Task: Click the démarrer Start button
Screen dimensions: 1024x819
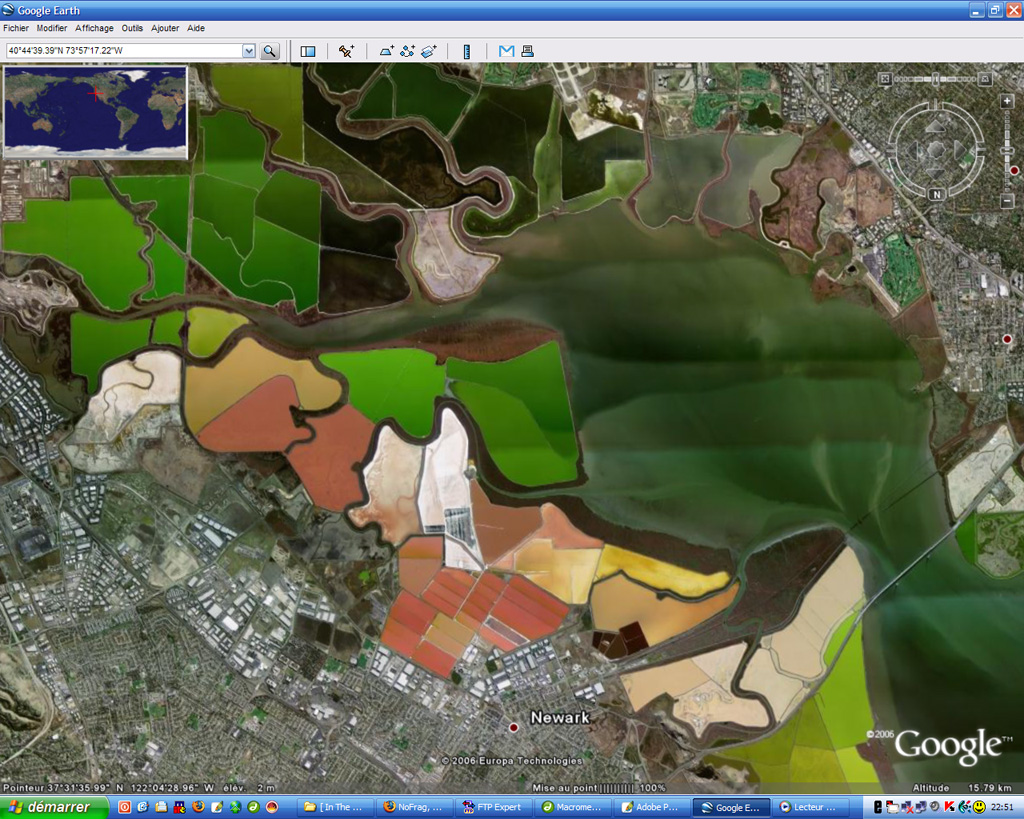Action: [54, 807]
